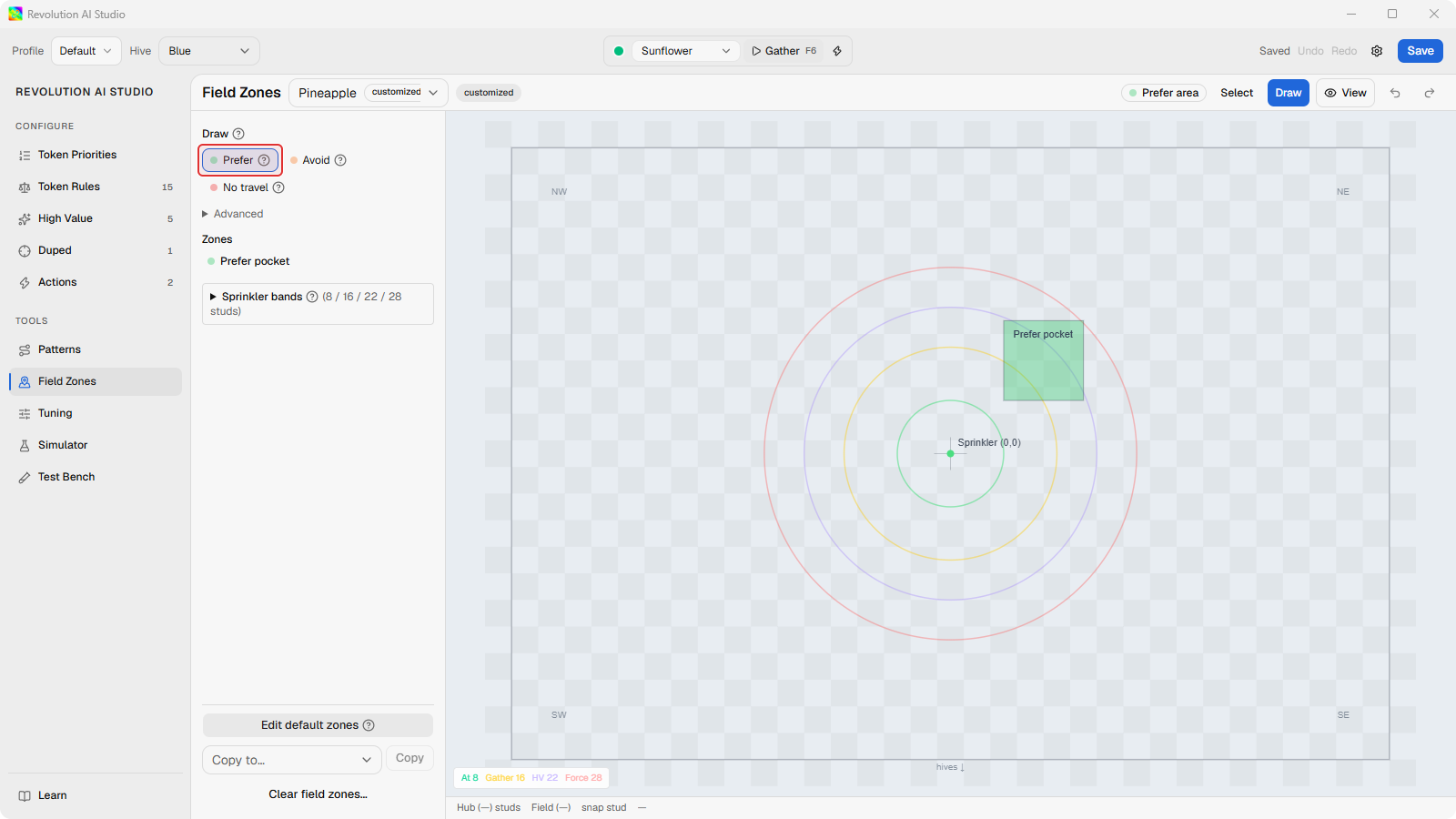Screen dimensions: 1456x819
Task: Expand the Sprinkler bands section
Action: tap(318, 304)
